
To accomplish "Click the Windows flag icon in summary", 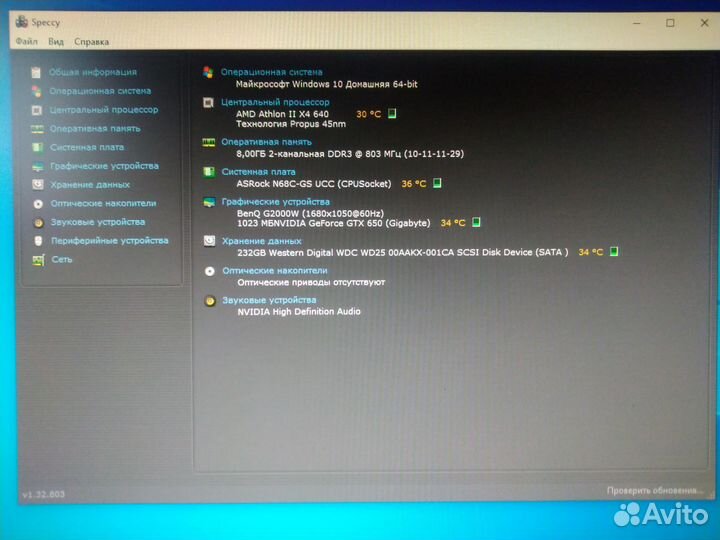I will pos(208,72).
